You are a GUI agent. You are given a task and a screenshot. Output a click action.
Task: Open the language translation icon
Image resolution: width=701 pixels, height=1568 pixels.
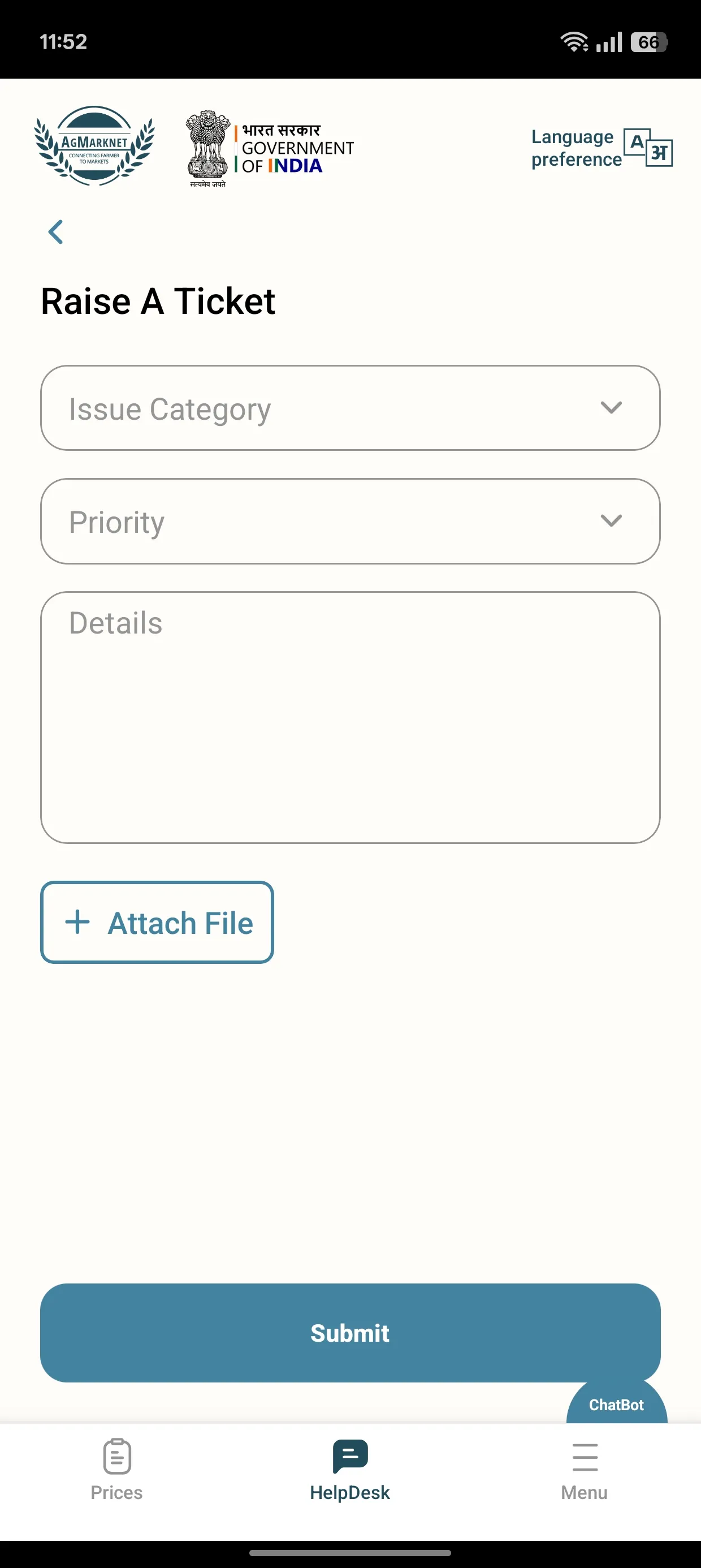pyautogui.click(x=648, y=147)
